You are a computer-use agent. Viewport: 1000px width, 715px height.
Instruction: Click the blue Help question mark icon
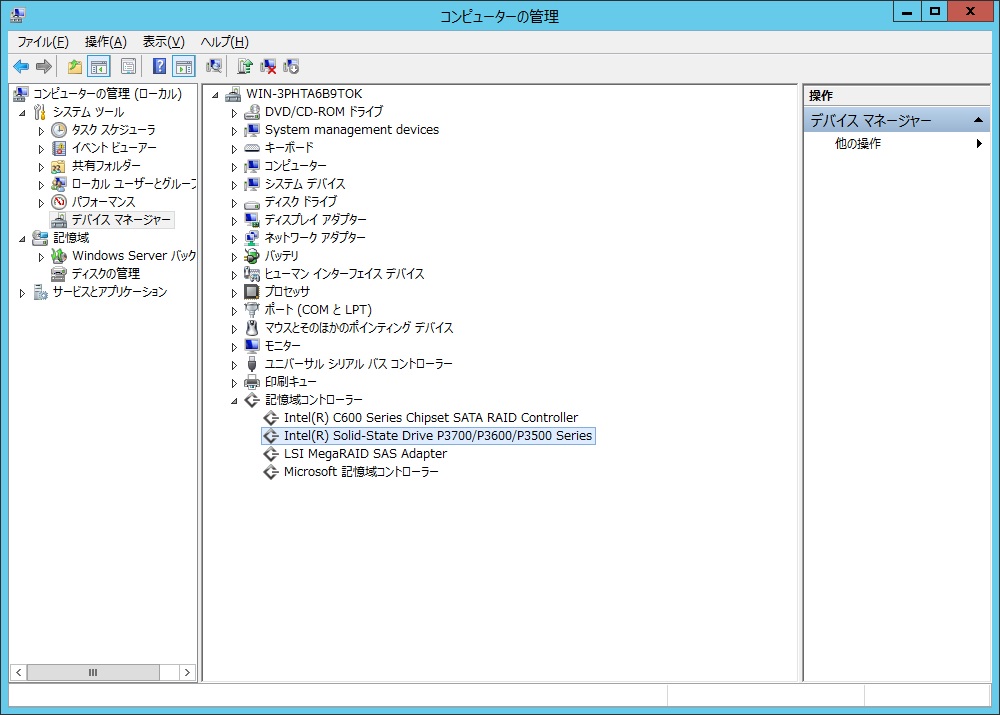pyautogui.click(x=159, y=67)
